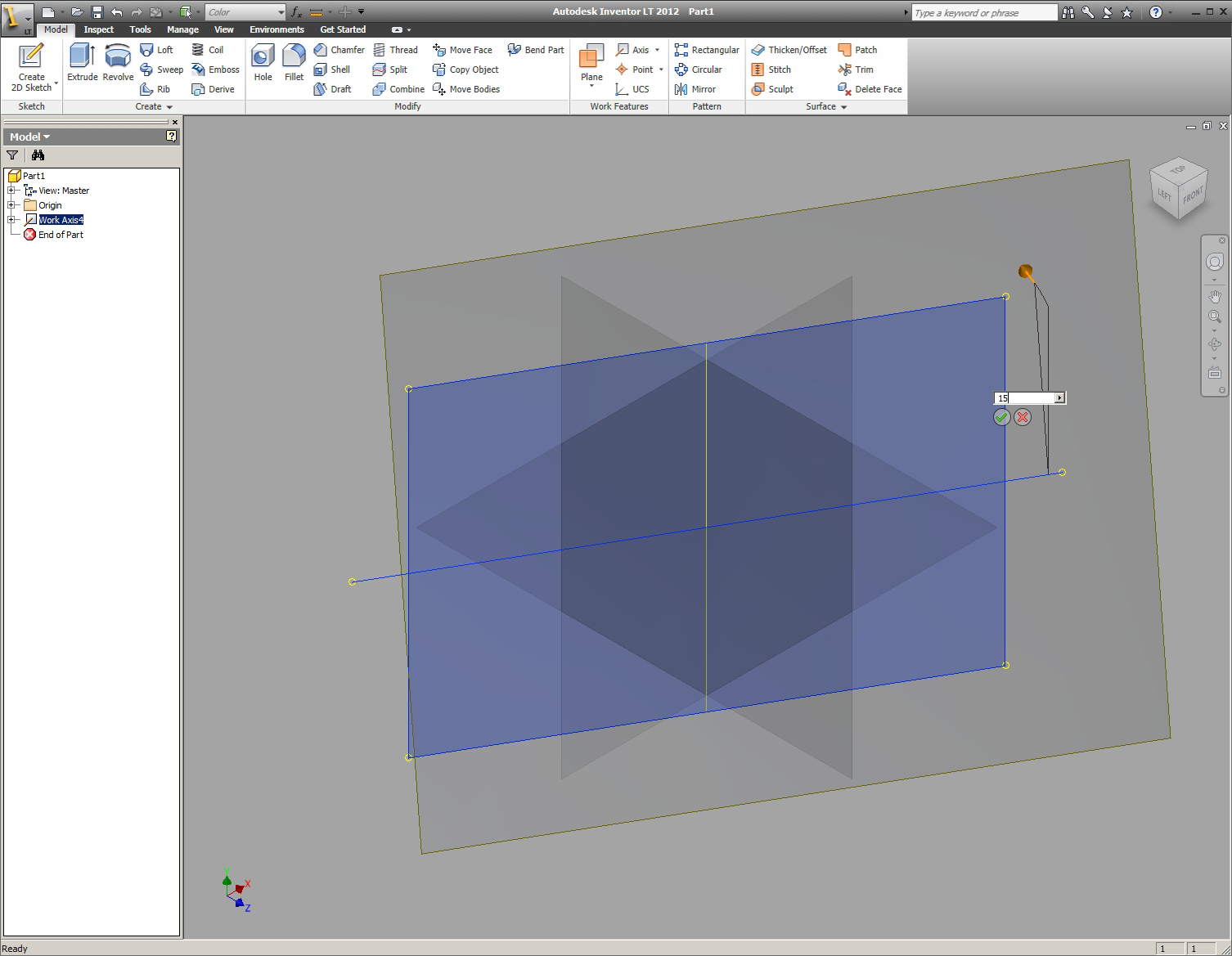Select the Fillet tool
Image resolution: width=1232 pixels, height=956 pixels.
[293, 65]
